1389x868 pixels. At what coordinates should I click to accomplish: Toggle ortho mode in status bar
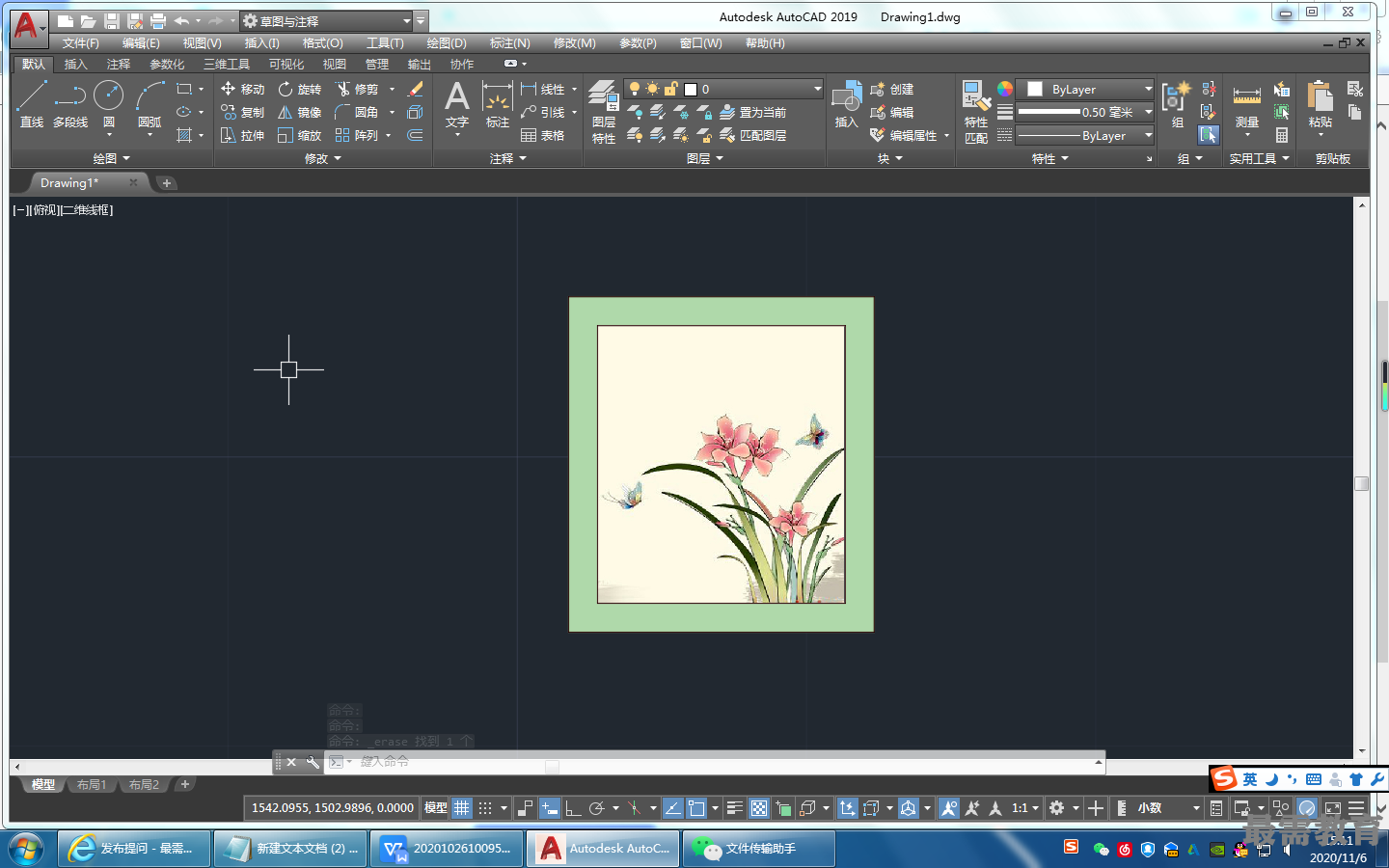click(x=573, y=808)
